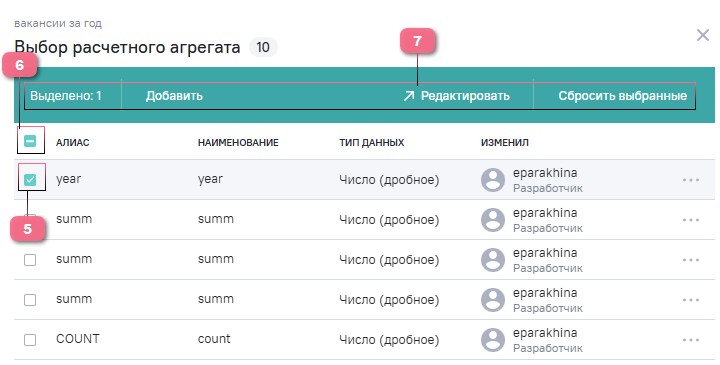Sort by НАИМЕНОВАНИЕ column header
720x365 pixels.
click(x=238, y=142)
